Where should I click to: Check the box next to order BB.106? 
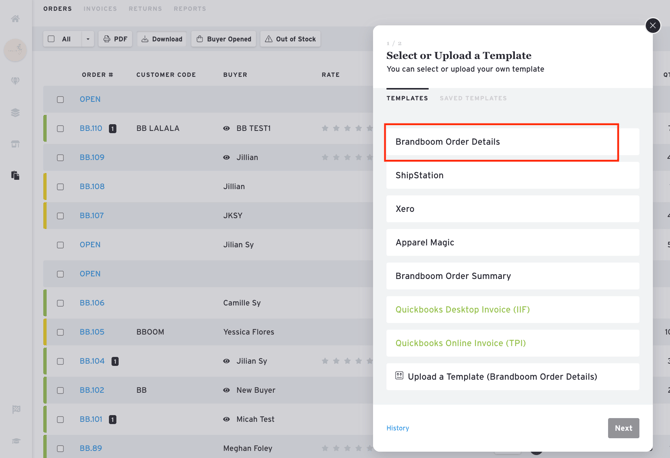60,303
